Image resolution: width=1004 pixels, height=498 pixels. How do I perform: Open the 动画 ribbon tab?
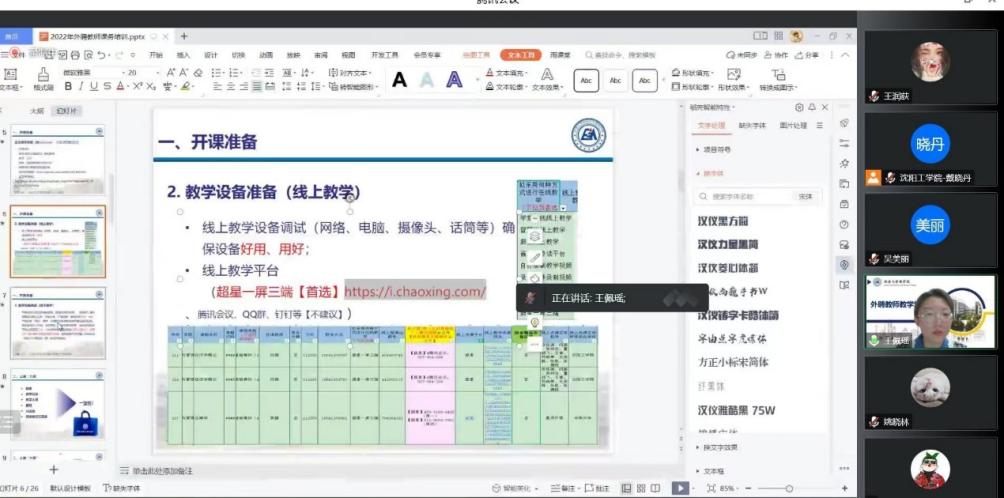point(266,56)
